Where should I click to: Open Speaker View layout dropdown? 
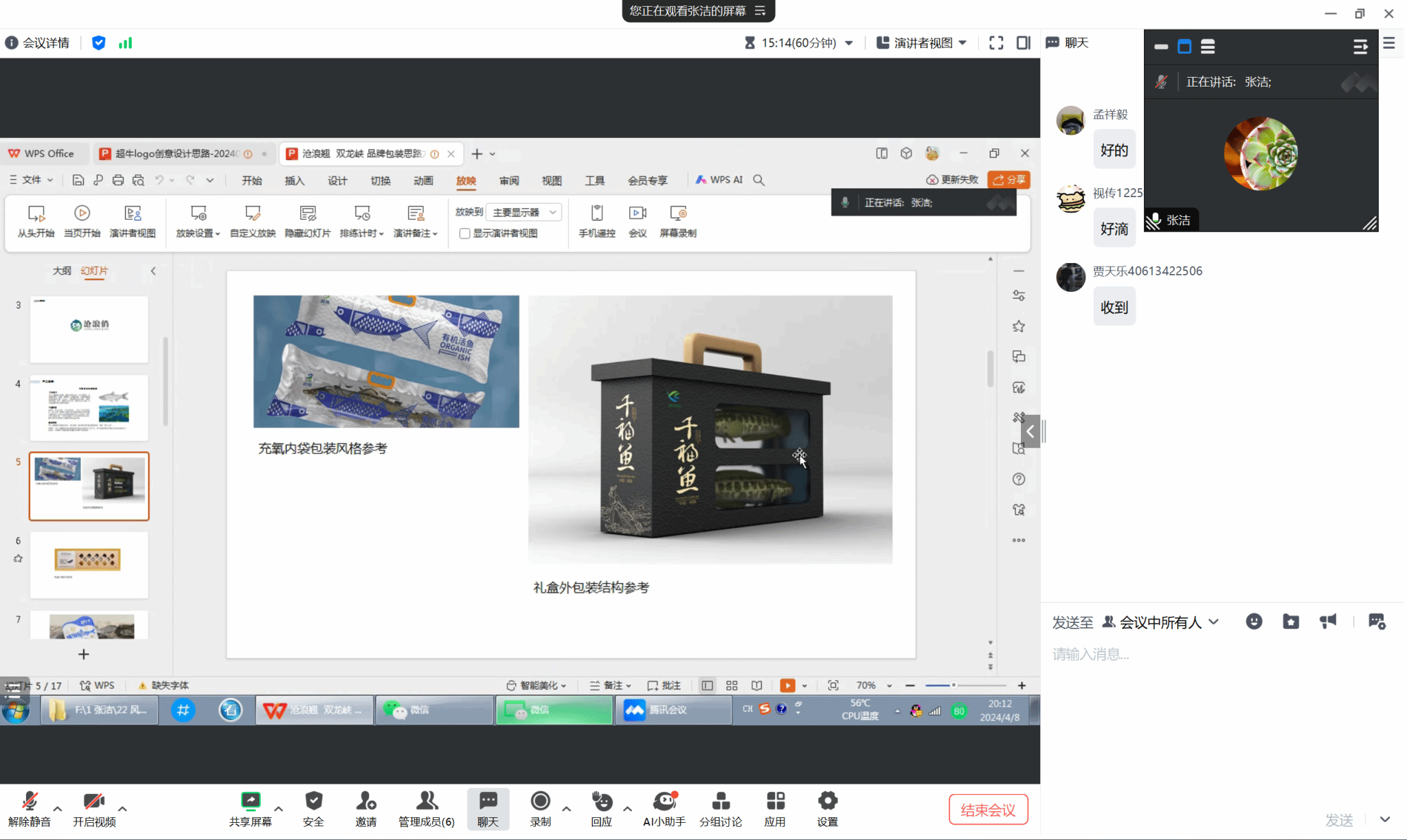click(921, 43)
